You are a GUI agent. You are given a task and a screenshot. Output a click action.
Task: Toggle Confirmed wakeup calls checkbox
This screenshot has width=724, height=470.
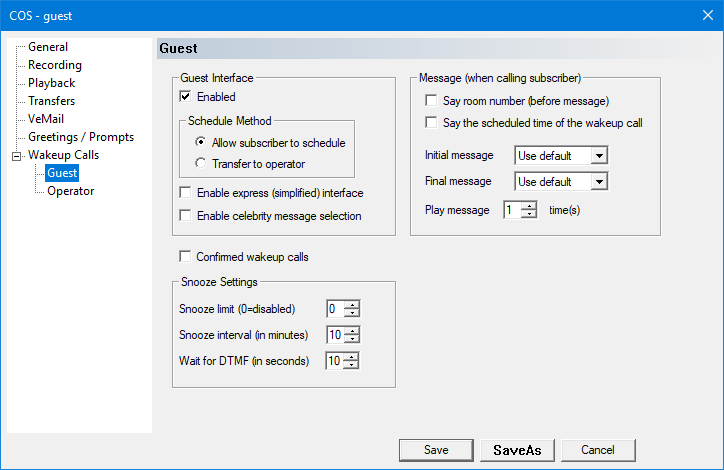185,257
